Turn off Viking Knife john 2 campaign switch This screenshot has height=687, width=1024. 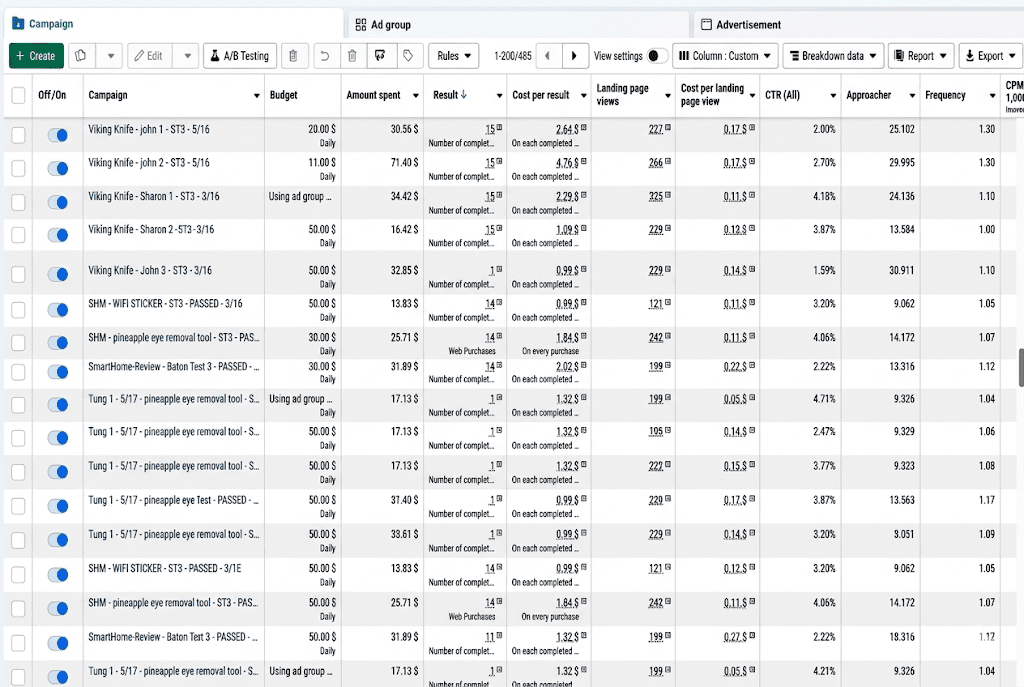[57, 168]
